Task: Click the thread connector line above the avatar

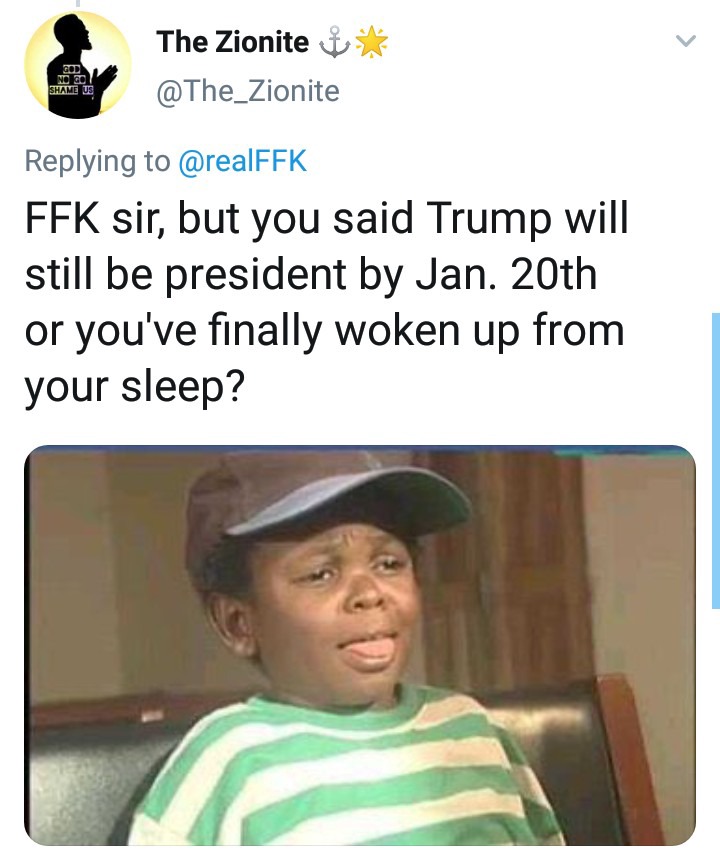Action: point(78,3)
